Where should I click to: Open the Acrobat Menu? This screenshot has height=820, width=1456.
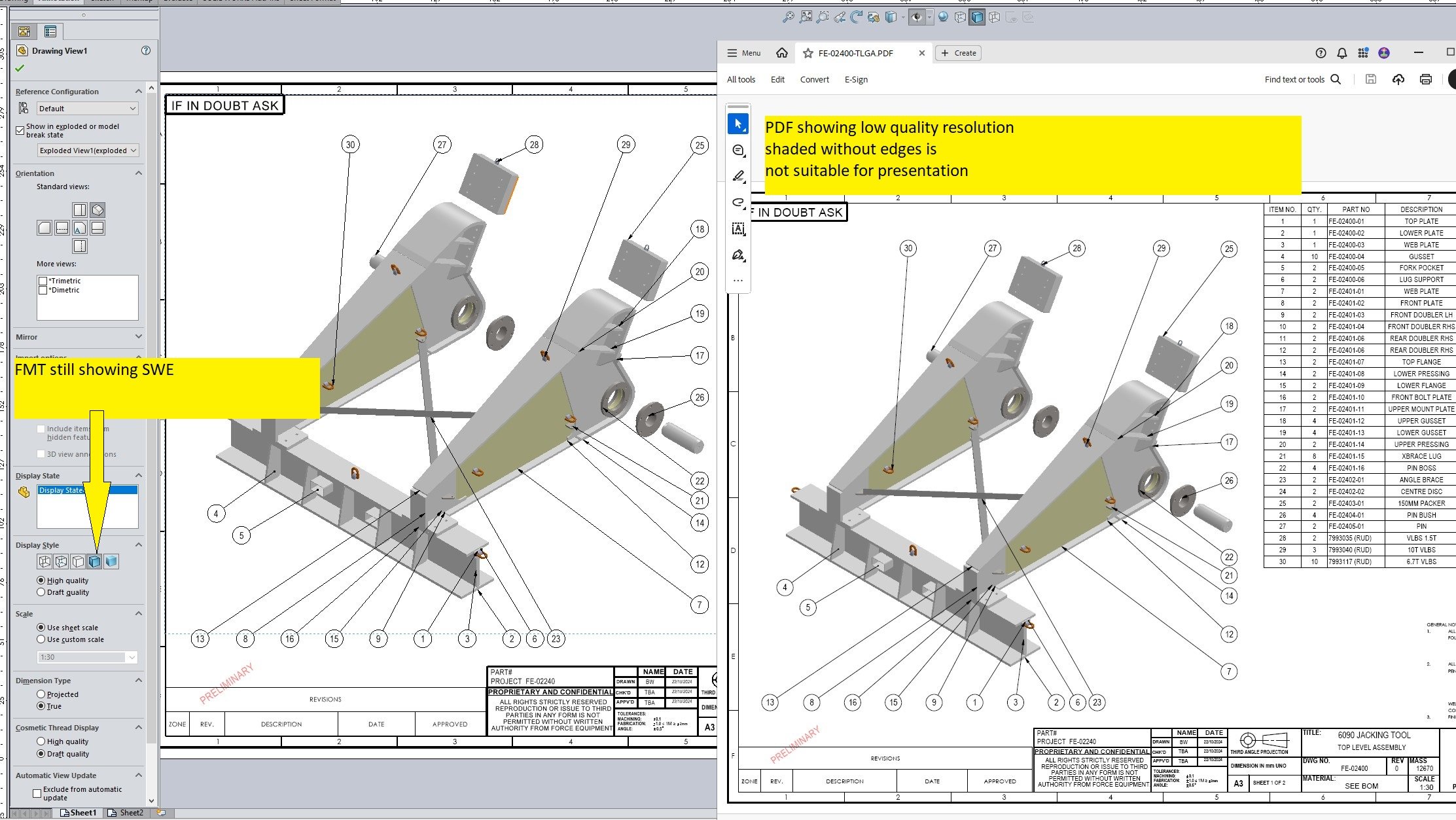(744, 53)
